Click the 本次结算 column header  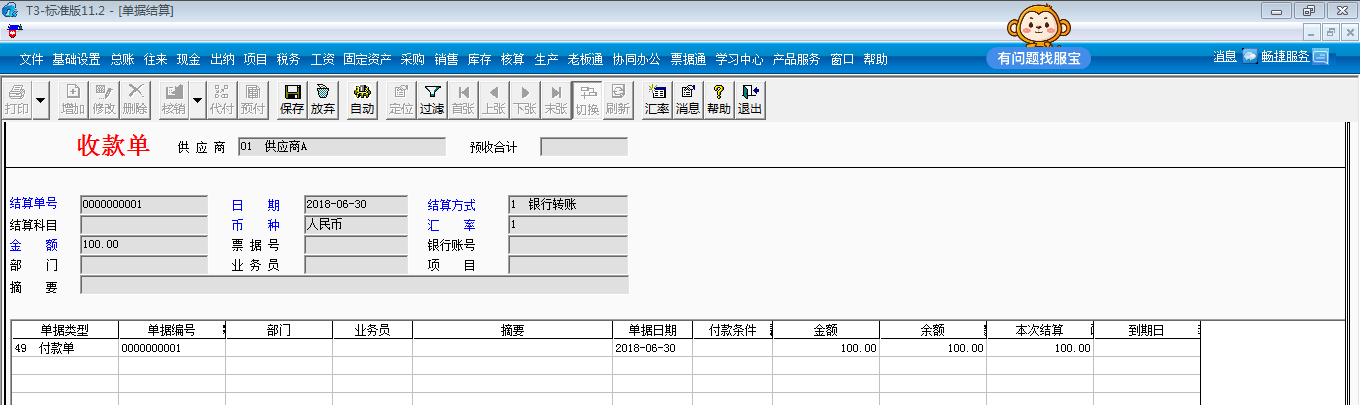coord(1039,330)
